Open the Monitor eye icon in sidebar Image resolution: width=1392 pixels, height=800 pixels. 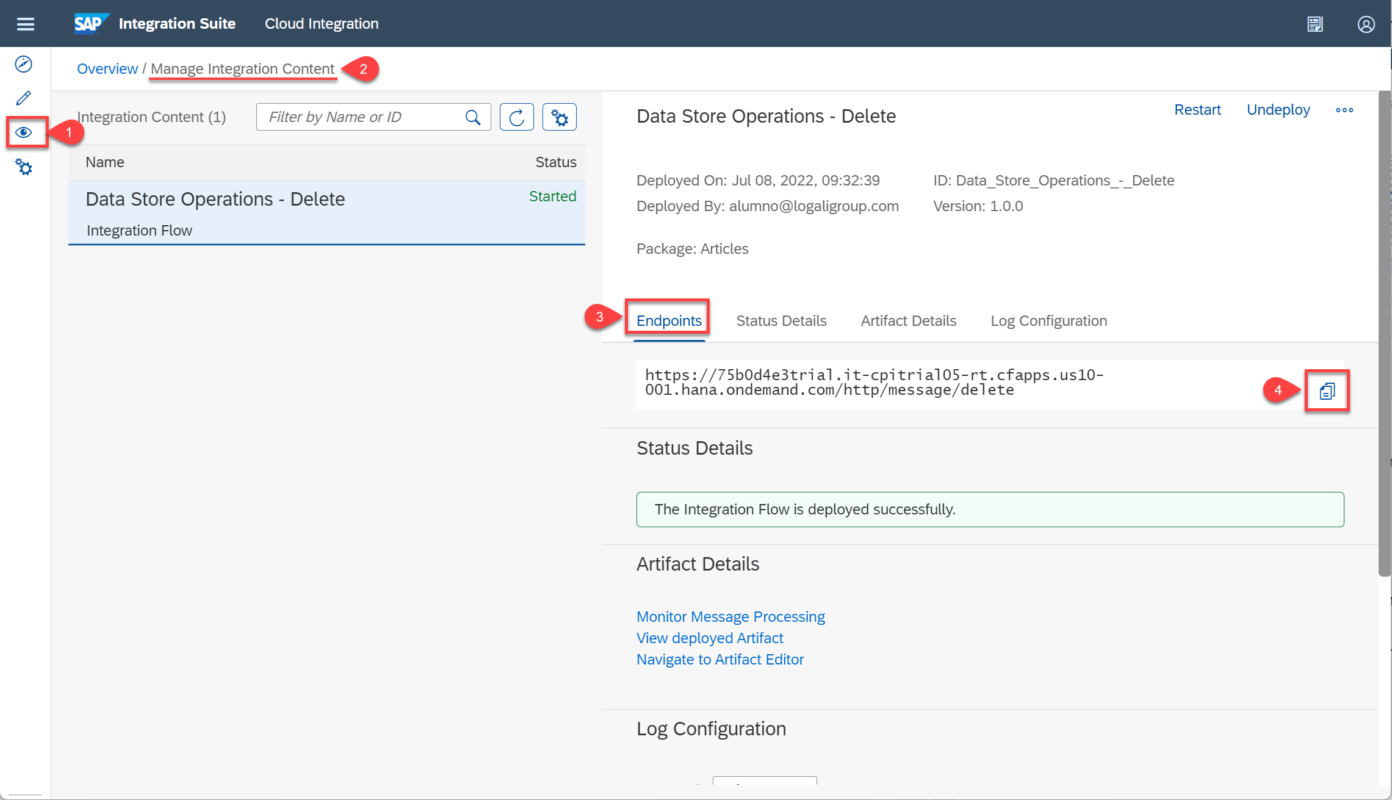coord(24,132)
